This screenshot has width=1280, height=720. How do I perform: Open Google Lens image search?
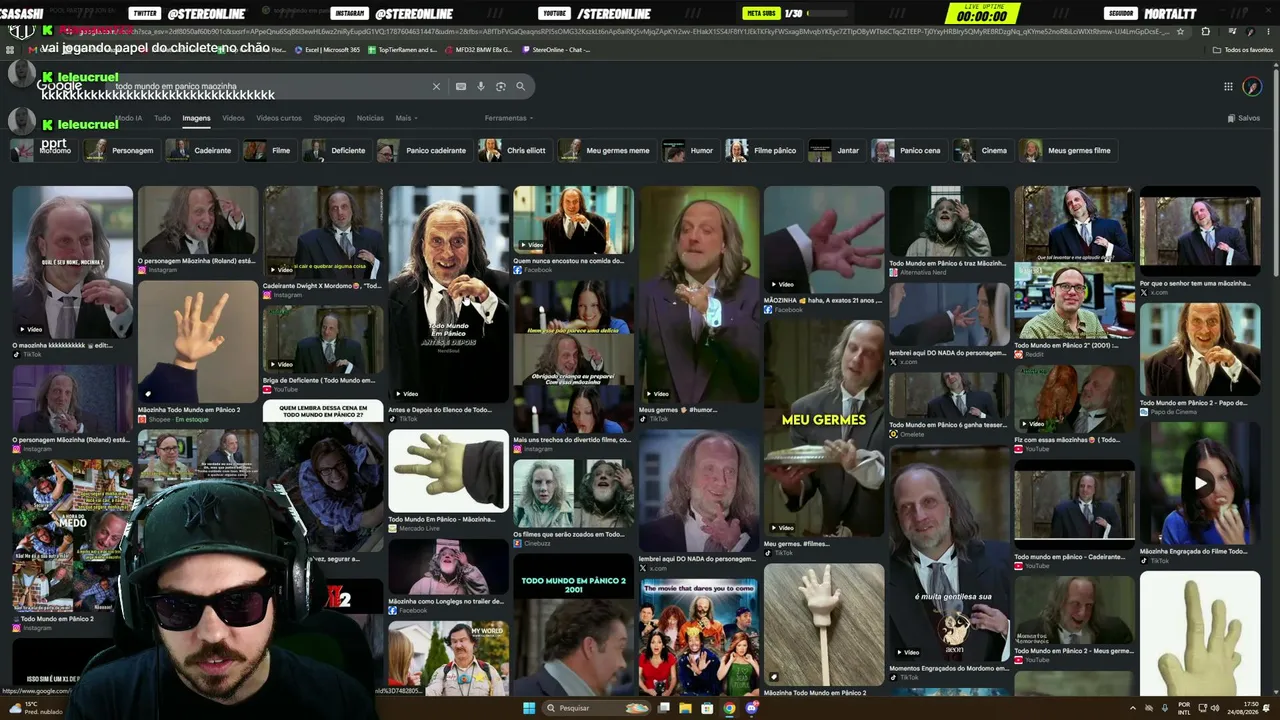(x=501, y=87)
